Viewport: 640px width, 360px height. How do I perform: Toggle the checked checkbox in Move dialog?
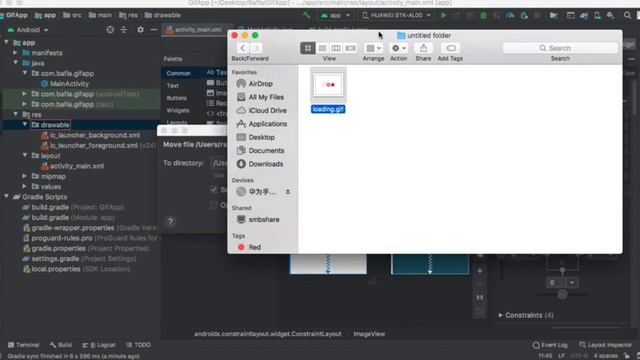pyautogui.click(x=214, y=189)
